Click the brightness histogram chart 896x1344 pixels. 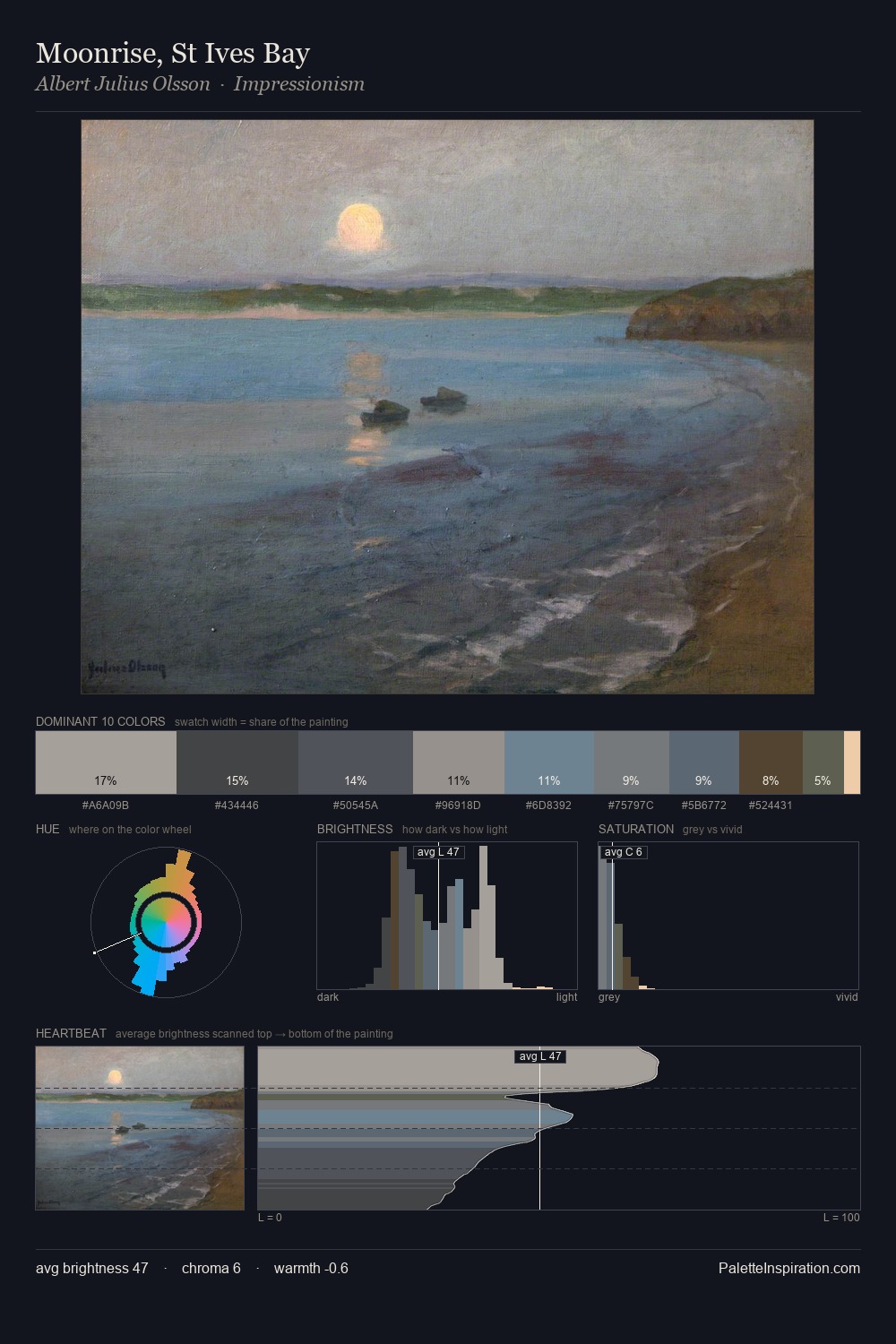(x=447, y=916)
